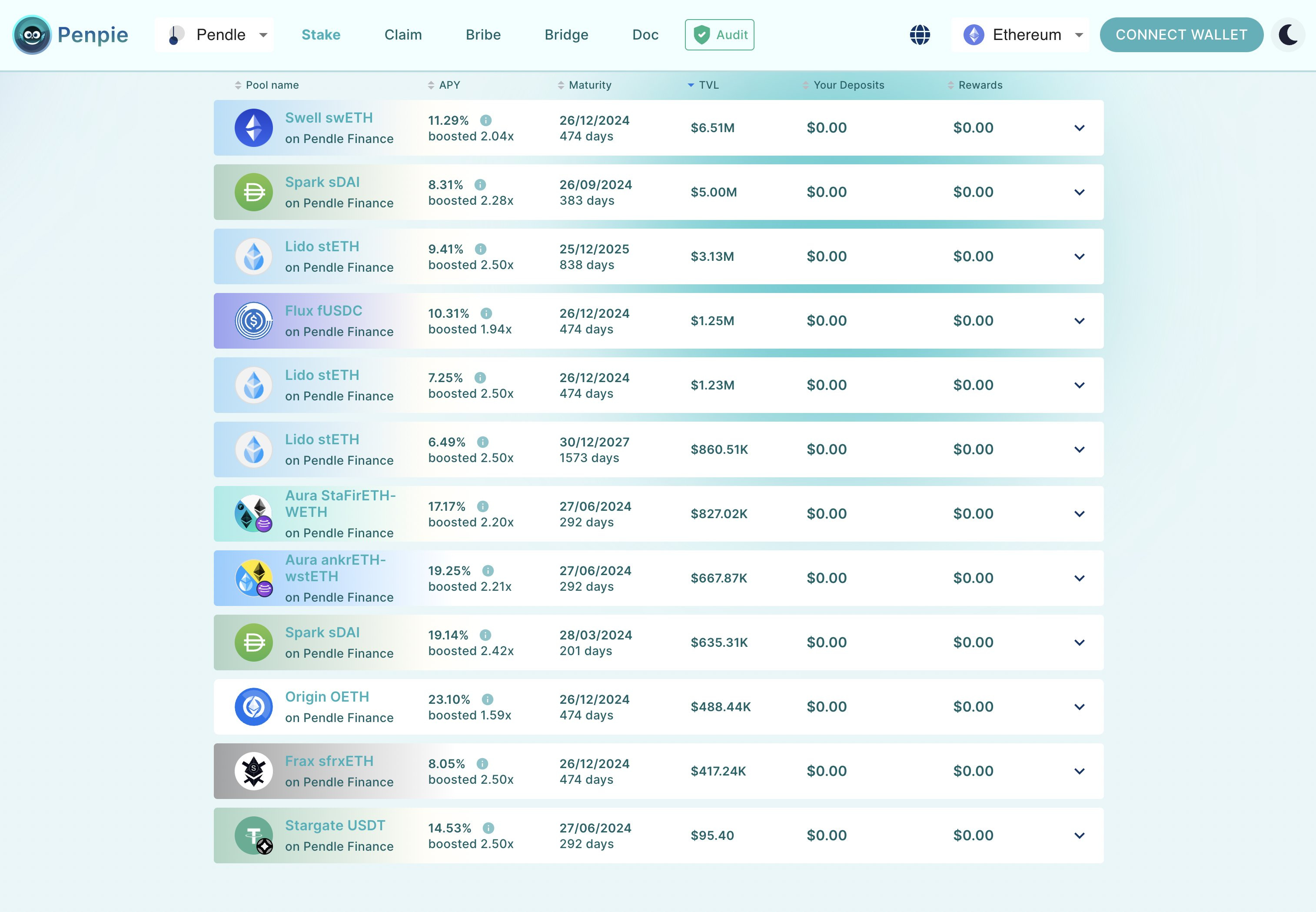The width and height of the screenshot is (1316, 912).
Task: Click the $860.51K TVL value
Action: pos(720,450)
